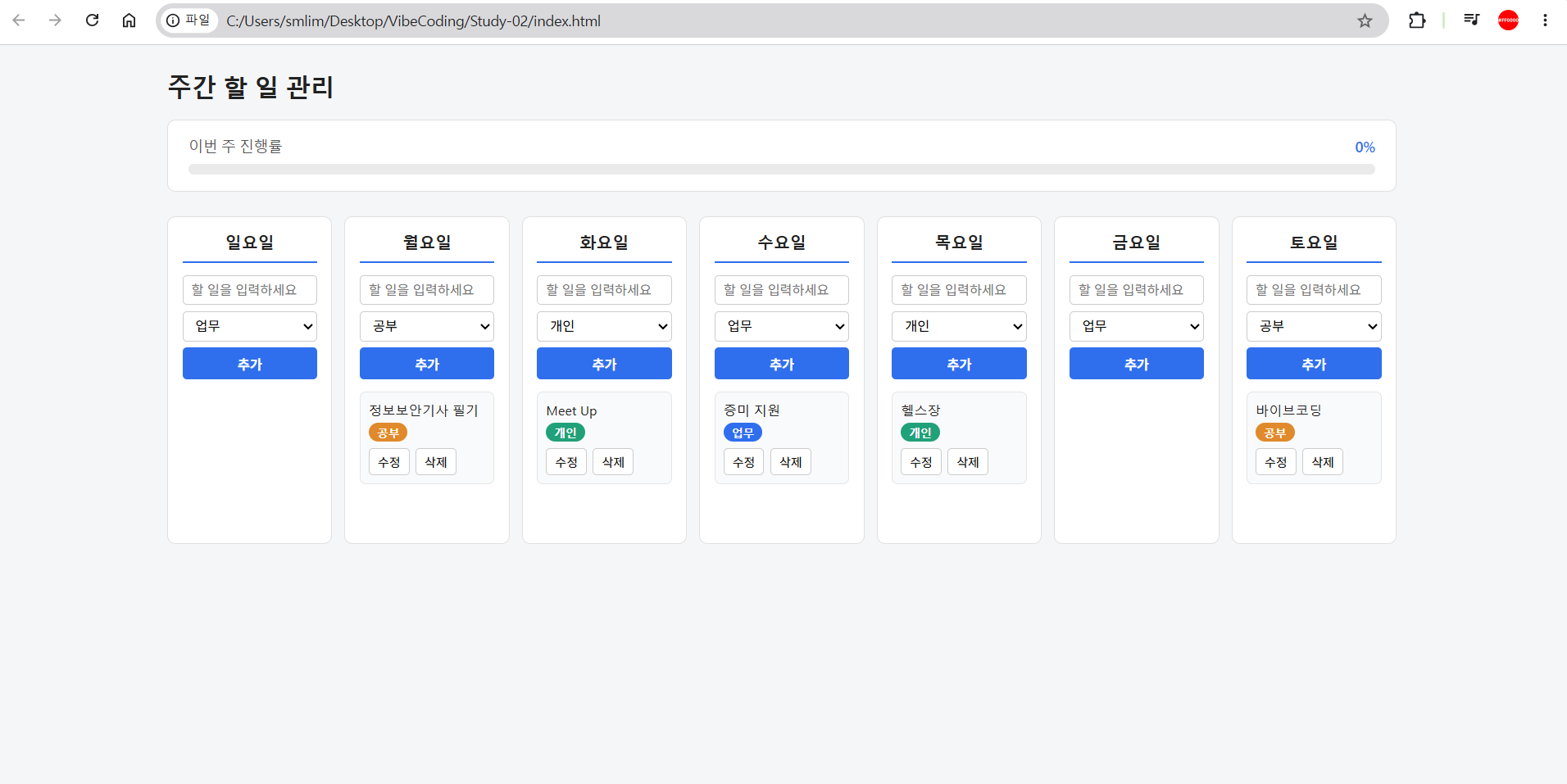
Task: Click the browser forward arrow
Action: point(55,20)
